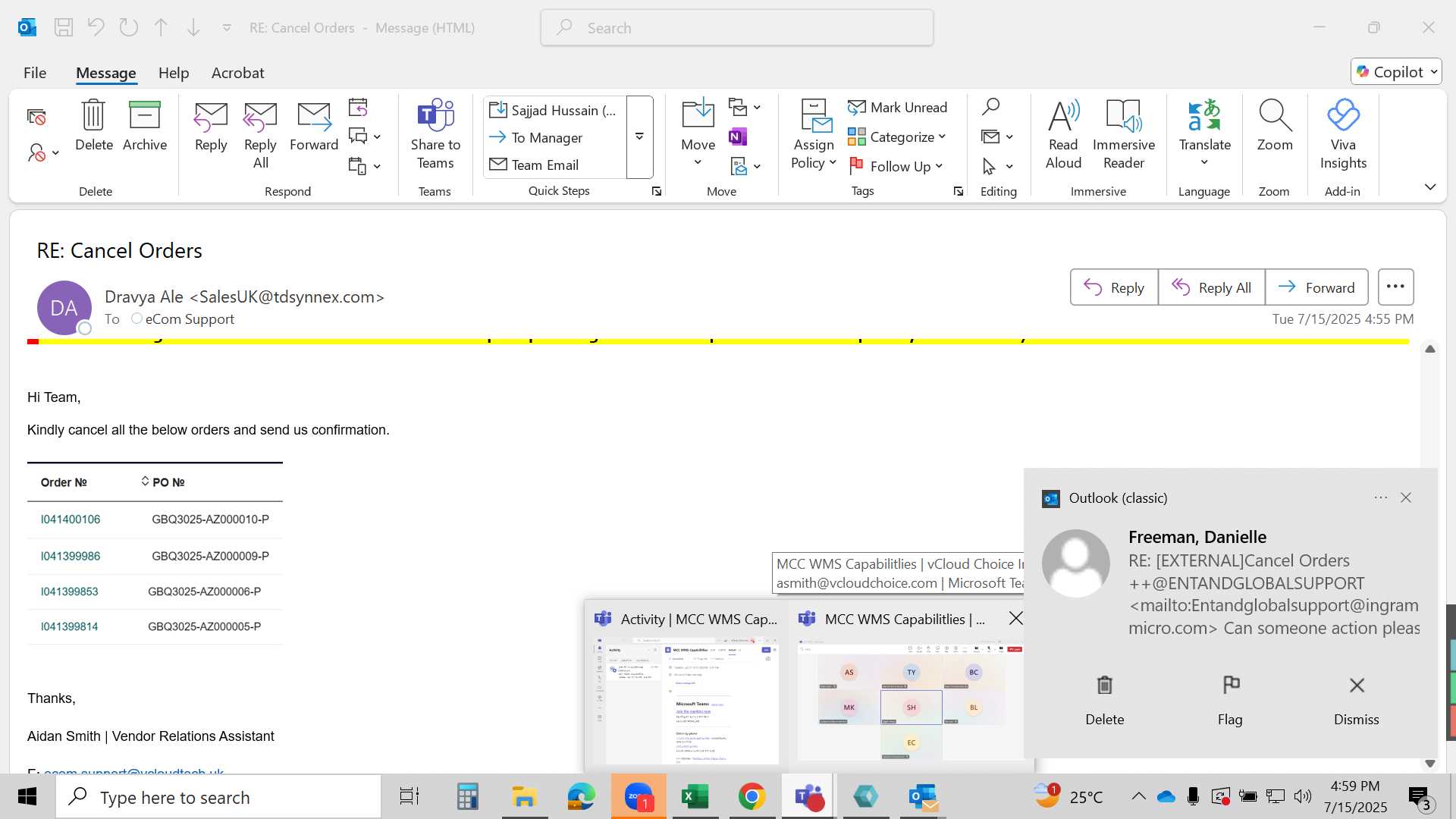Click the Read Aloud icon

click(x=1063, y=135)
